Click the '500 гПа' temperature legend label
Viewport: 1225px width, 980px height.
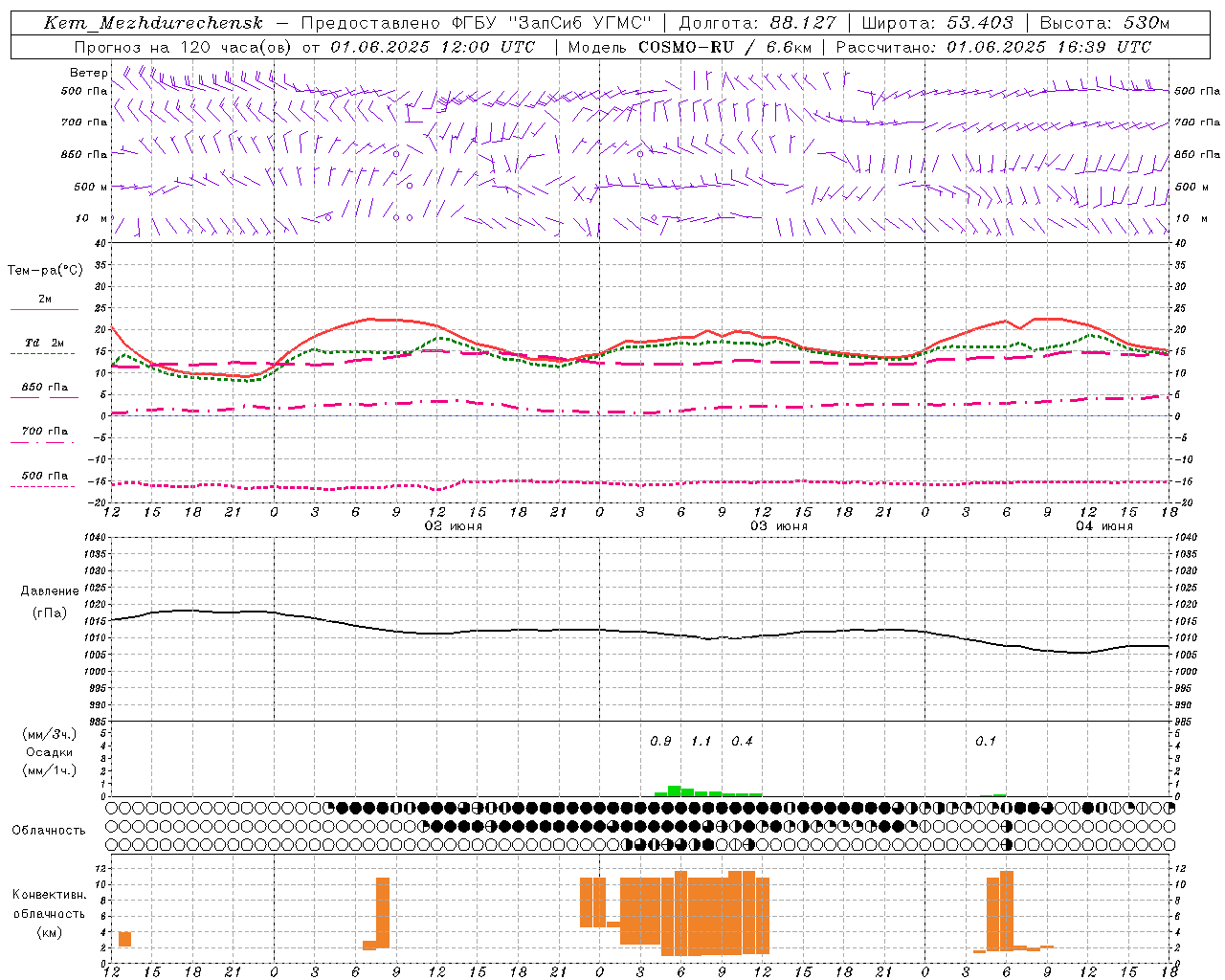44,475
